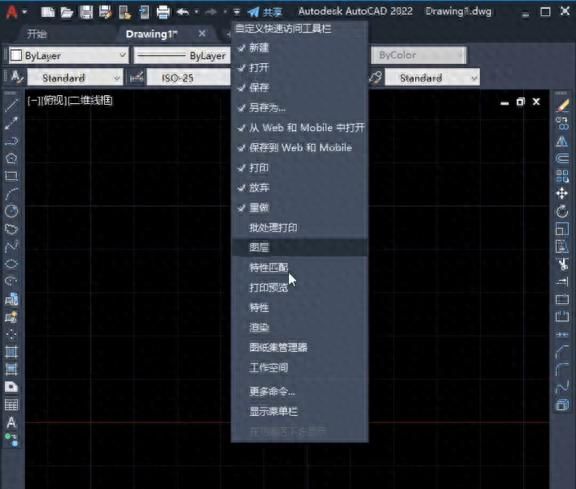Choose 工作空间 from the customize menu

299,367
